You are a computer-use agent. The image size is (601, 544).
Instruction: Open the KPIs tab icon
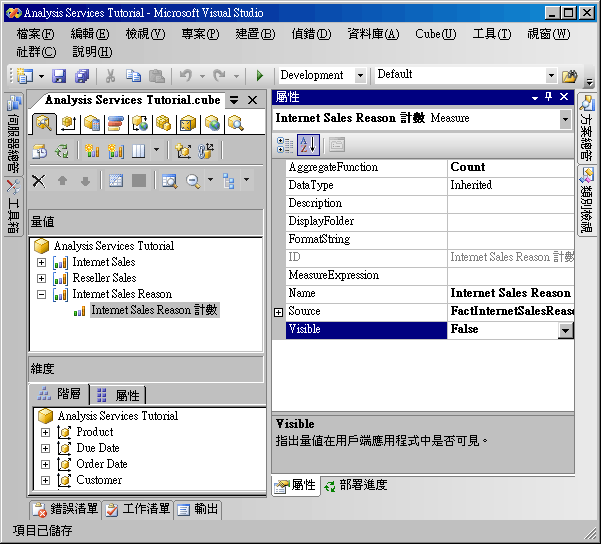coord(116,123)
